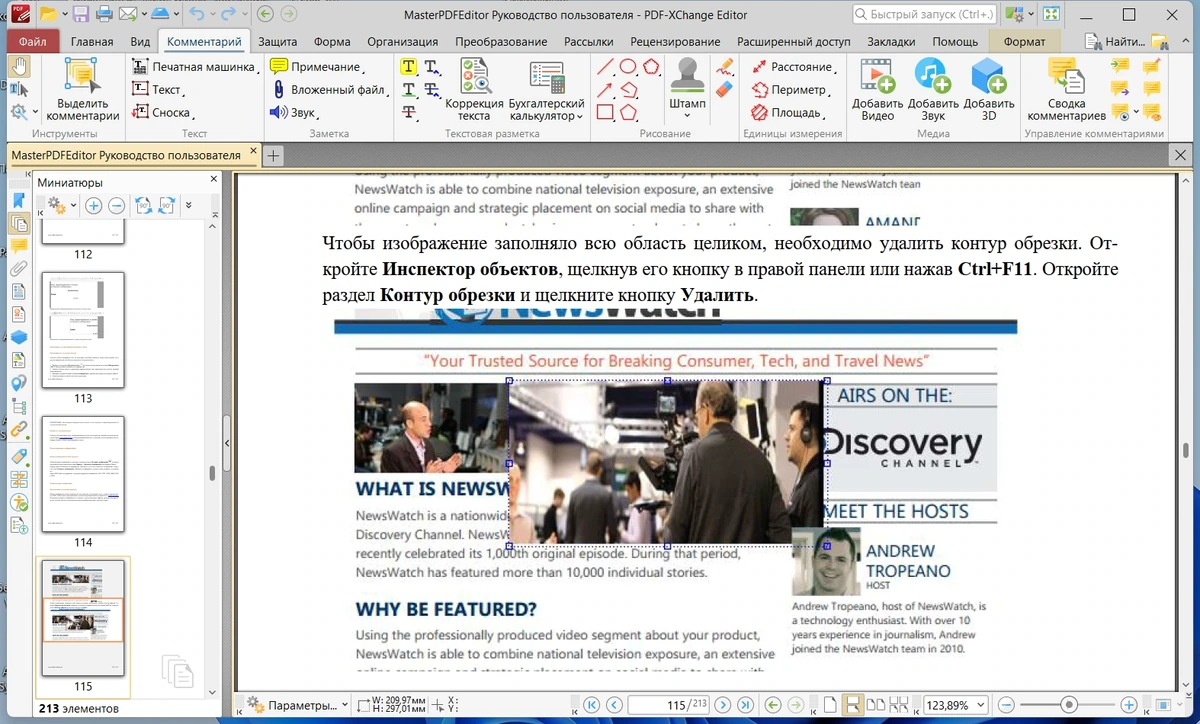
Task: Select the Perimeter tool (Периметр)
Action: coord(789,89)
